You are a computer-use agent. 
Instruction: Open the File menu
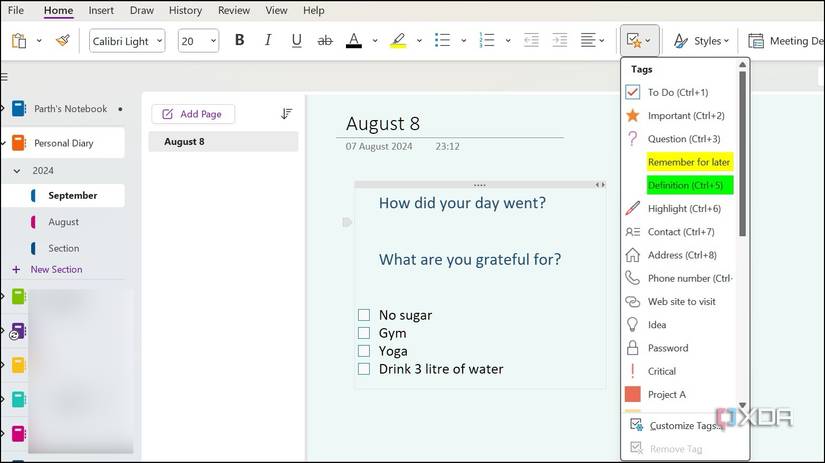(15, 10)
